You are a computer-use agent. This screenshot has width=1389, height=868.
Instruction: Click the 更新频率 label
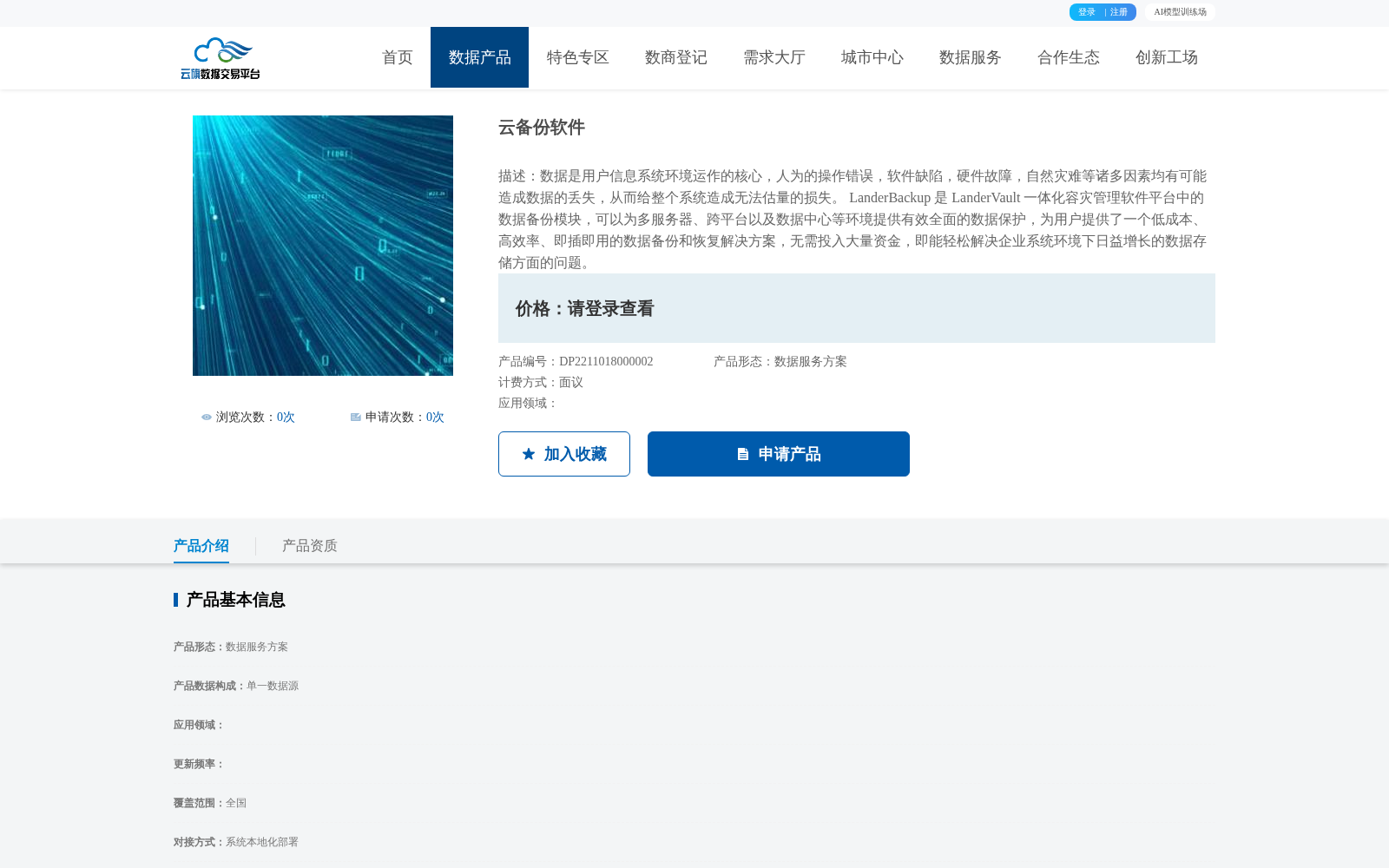200,764
